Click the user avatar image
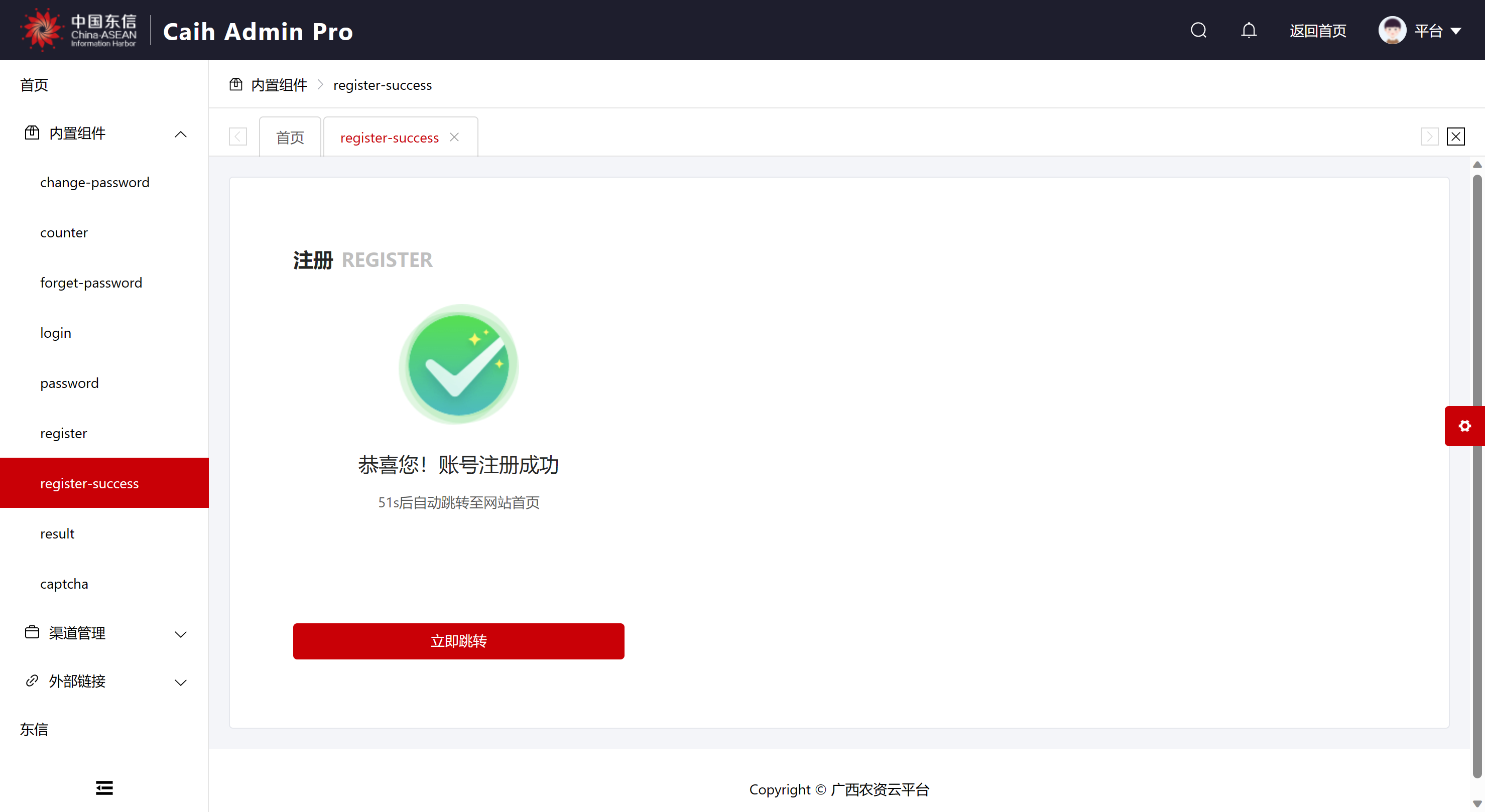This screenshot has height=812, width=1485. coord(1392,30)
